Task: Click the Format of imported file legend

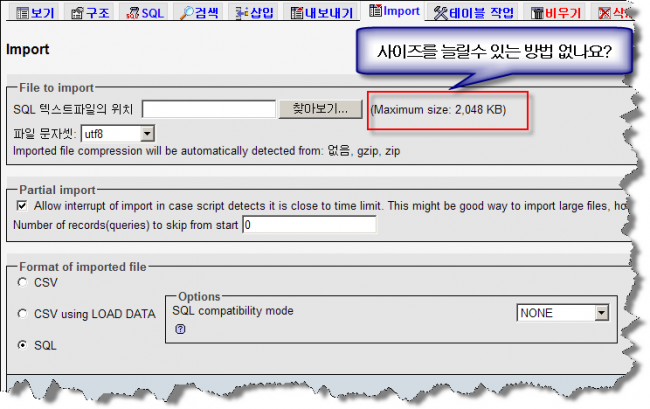Action: click(83, 267)
